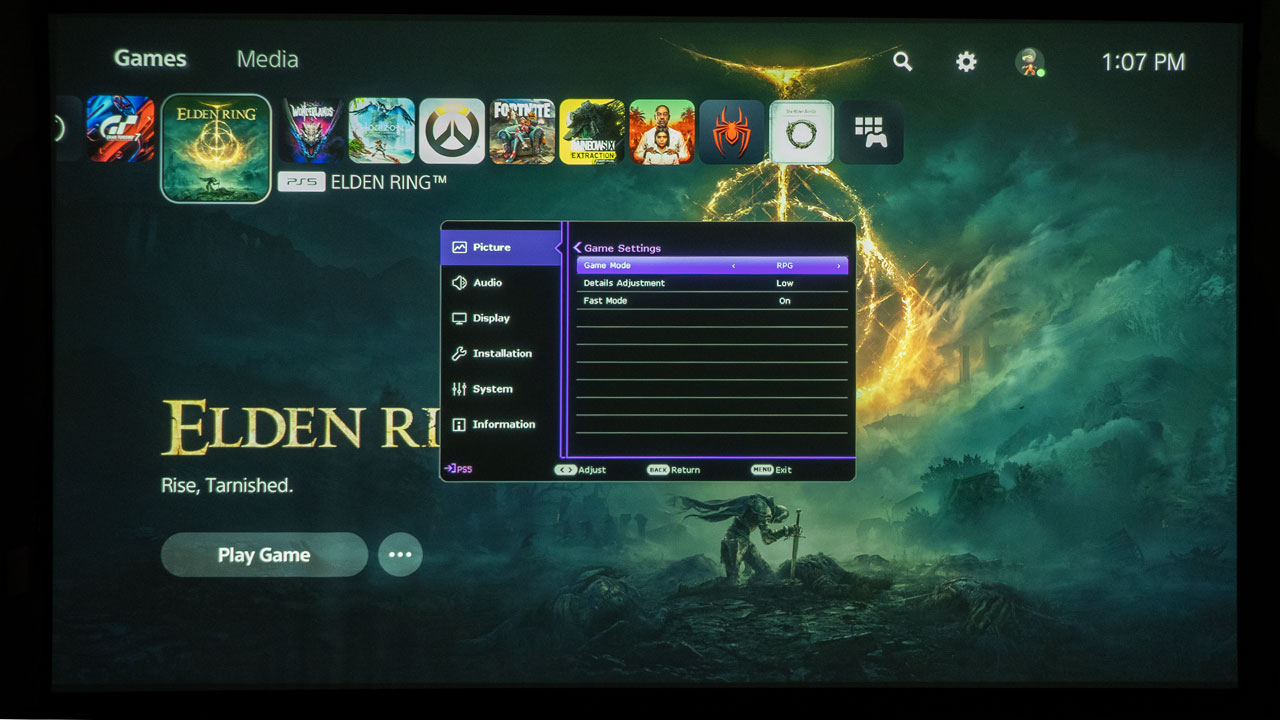The width and height of the screenshot is (1280, 720).
Task: Select the Details Adjustment row label
Action: point(624,283)
